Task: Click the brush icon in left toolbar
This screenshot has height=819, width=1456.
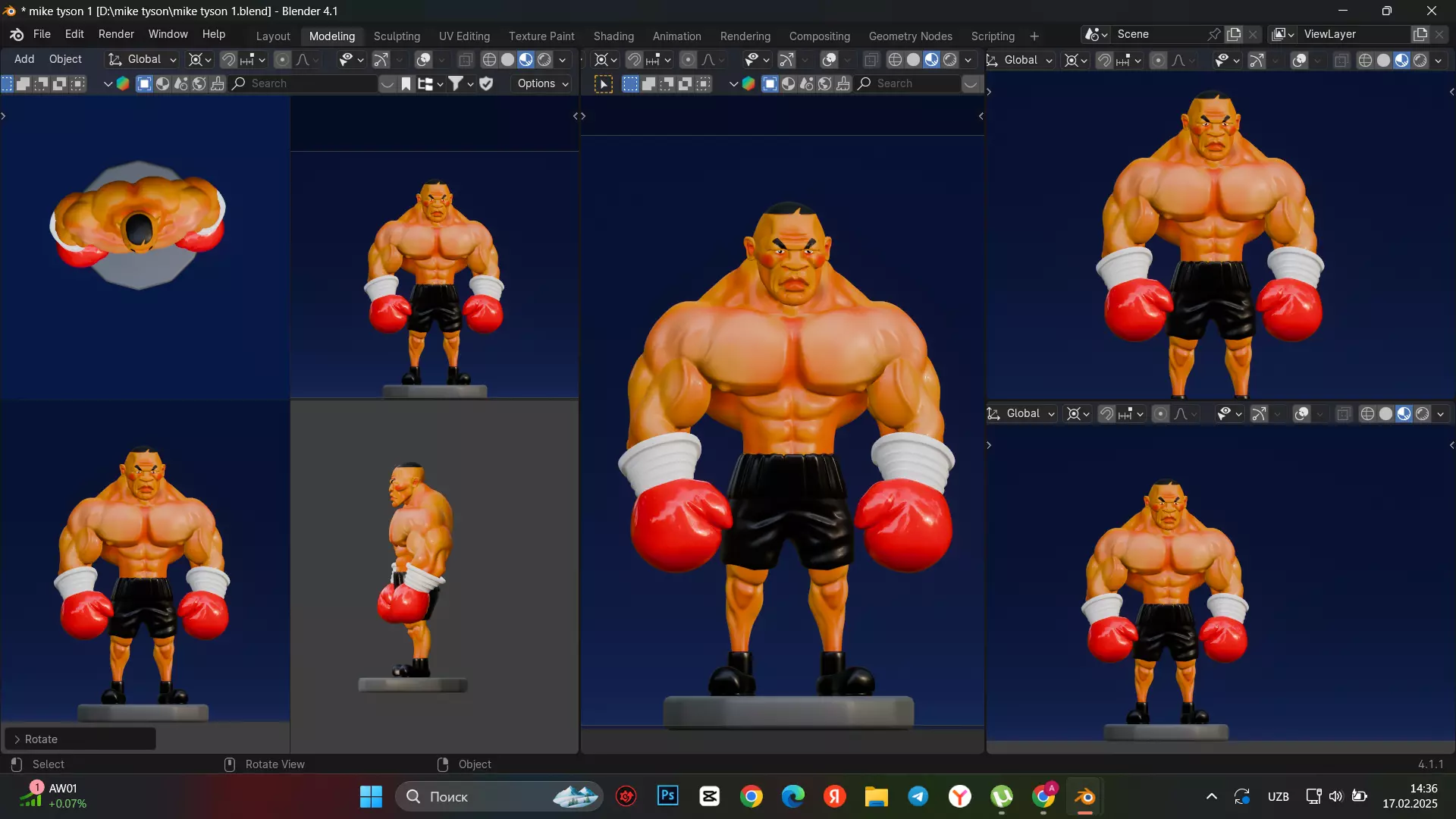Action: (218, 83)
